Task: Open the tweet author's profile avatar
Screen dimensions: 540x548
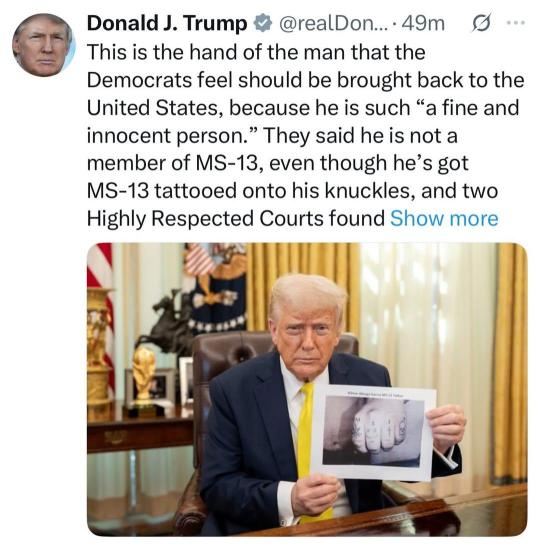Action: tap(44, 45)
